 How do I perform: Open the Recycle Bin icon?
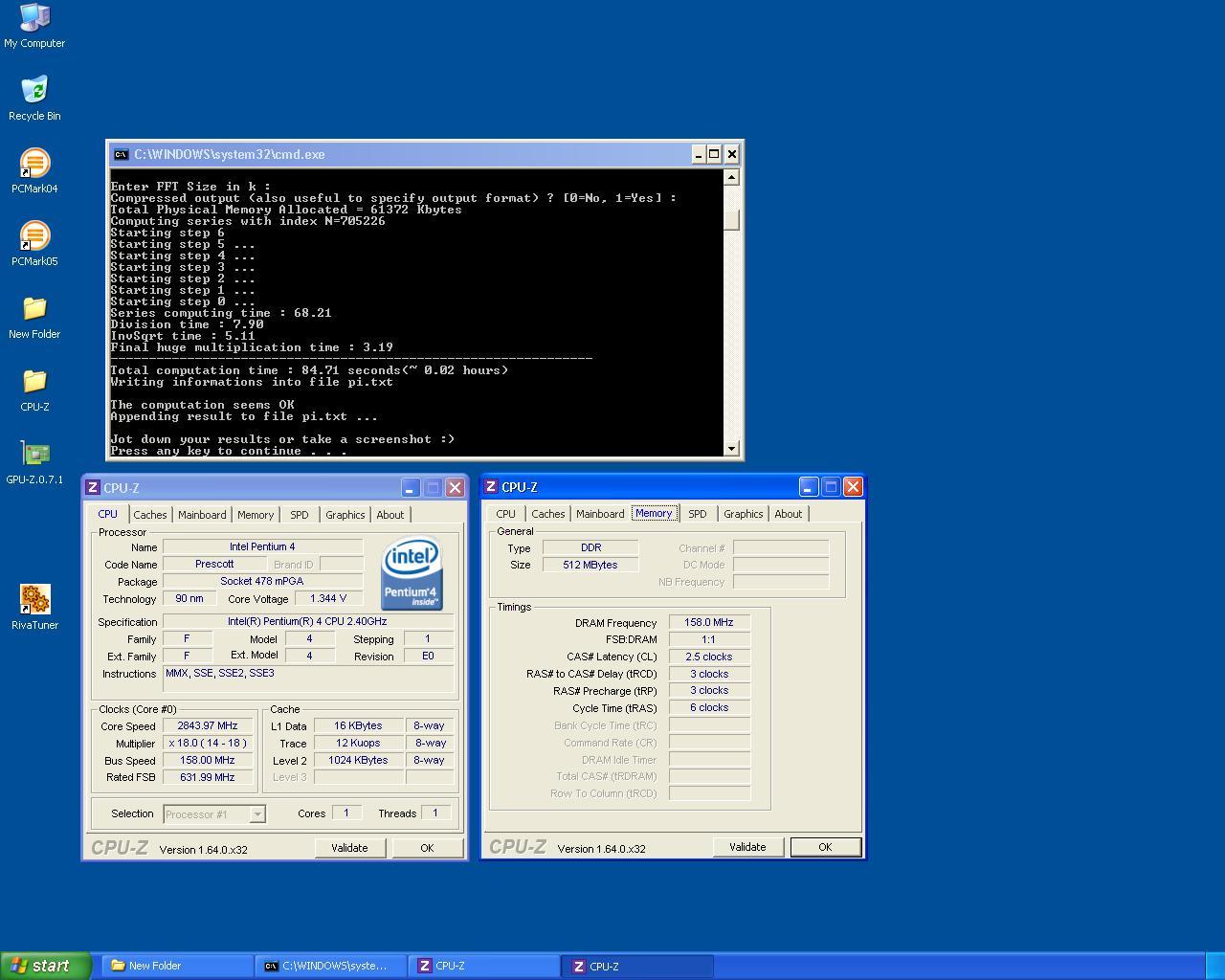tap(34, 100)
